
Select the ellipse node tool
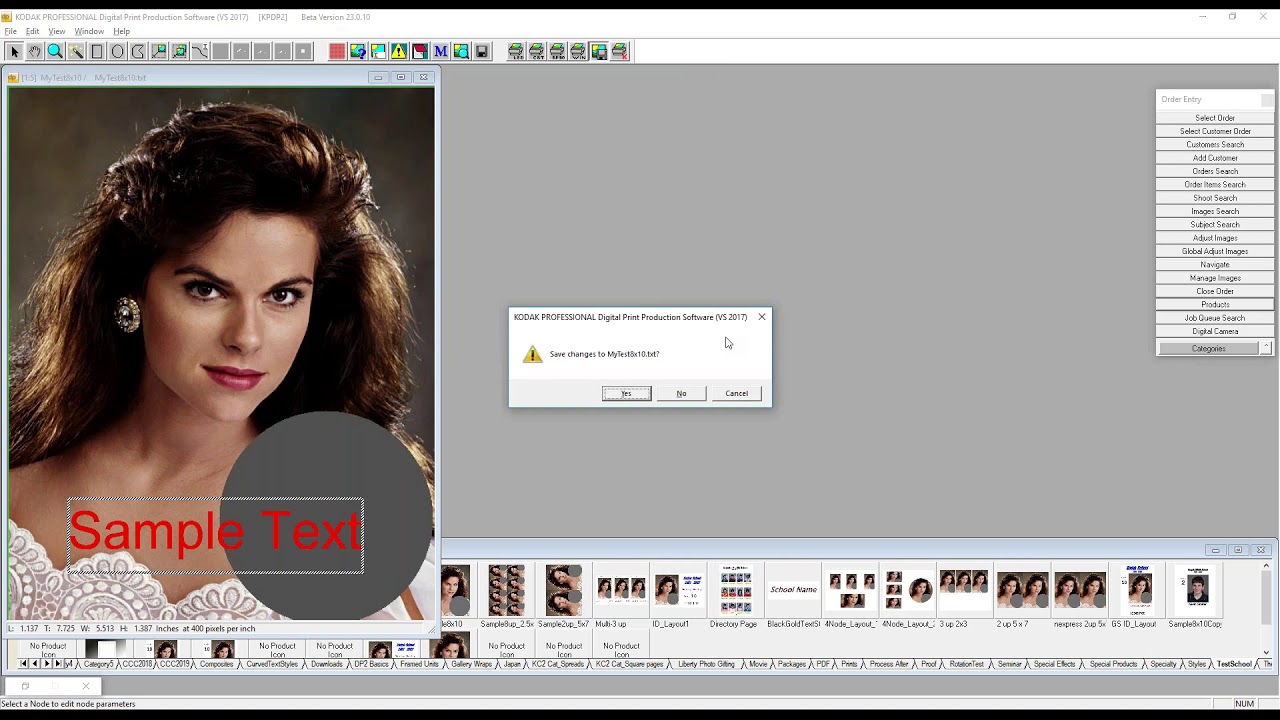117,51
